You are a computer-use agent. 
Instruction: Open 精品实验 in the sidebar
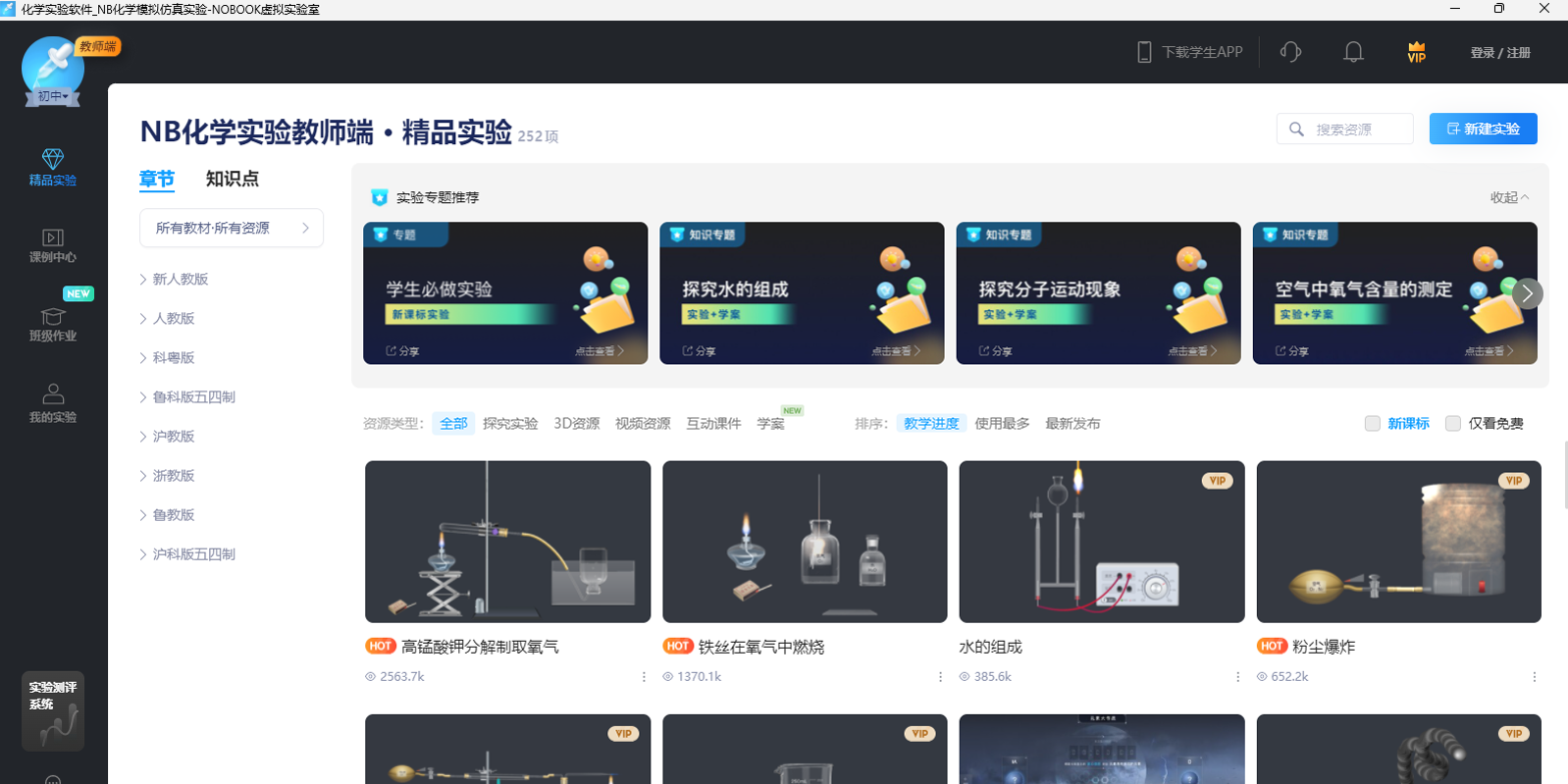[x=53, y=167]
